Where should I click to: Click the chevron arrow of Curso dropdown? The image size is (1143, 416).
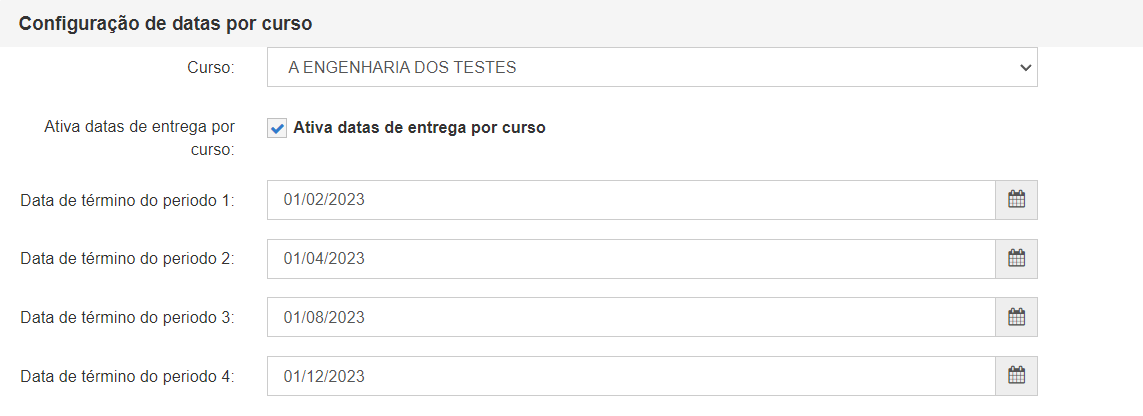(x=1026, y=68)
